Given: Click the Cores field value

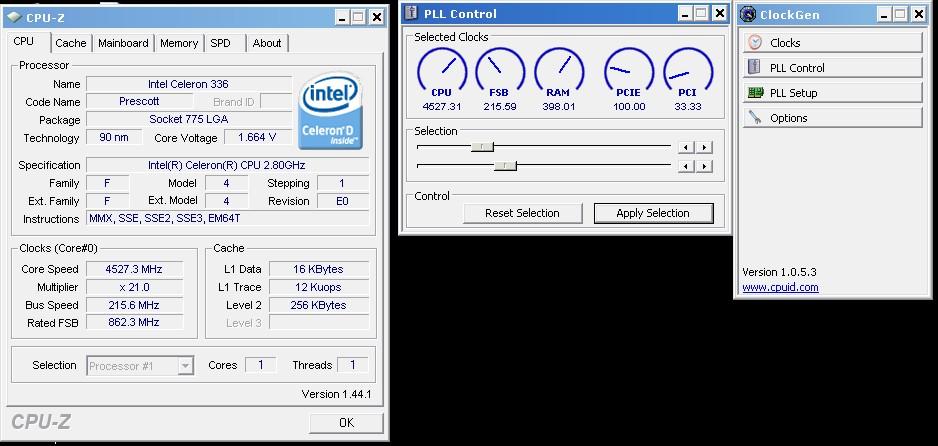Looking at the screenshot, I should click(x=261, y=365).
